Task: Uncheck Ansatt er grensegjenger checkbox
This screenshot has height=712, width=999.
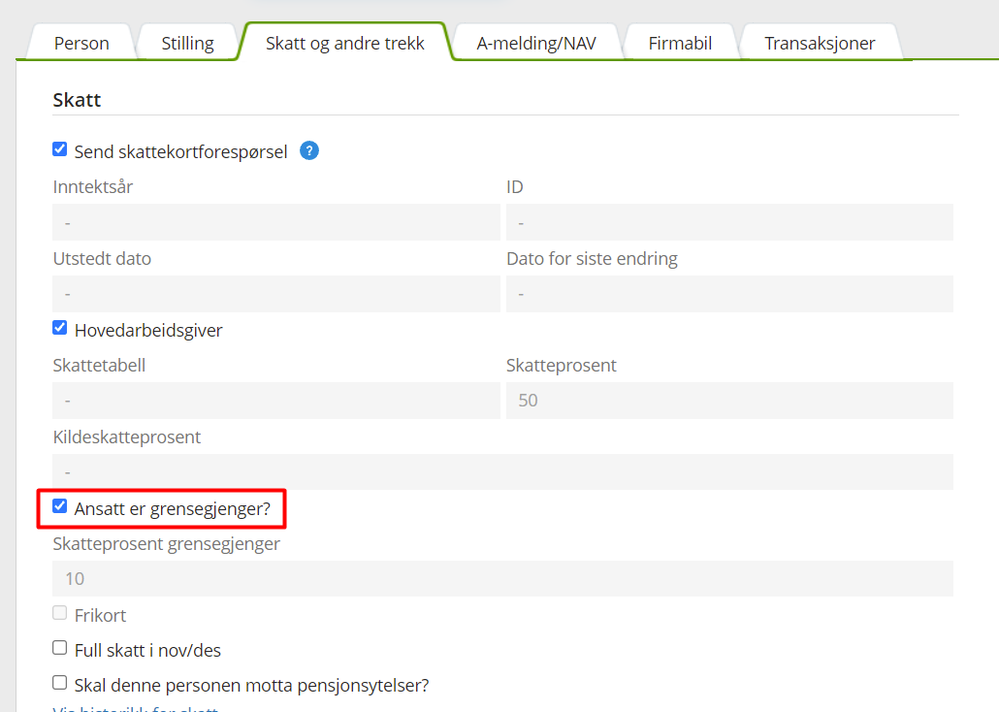Action: 60,506
